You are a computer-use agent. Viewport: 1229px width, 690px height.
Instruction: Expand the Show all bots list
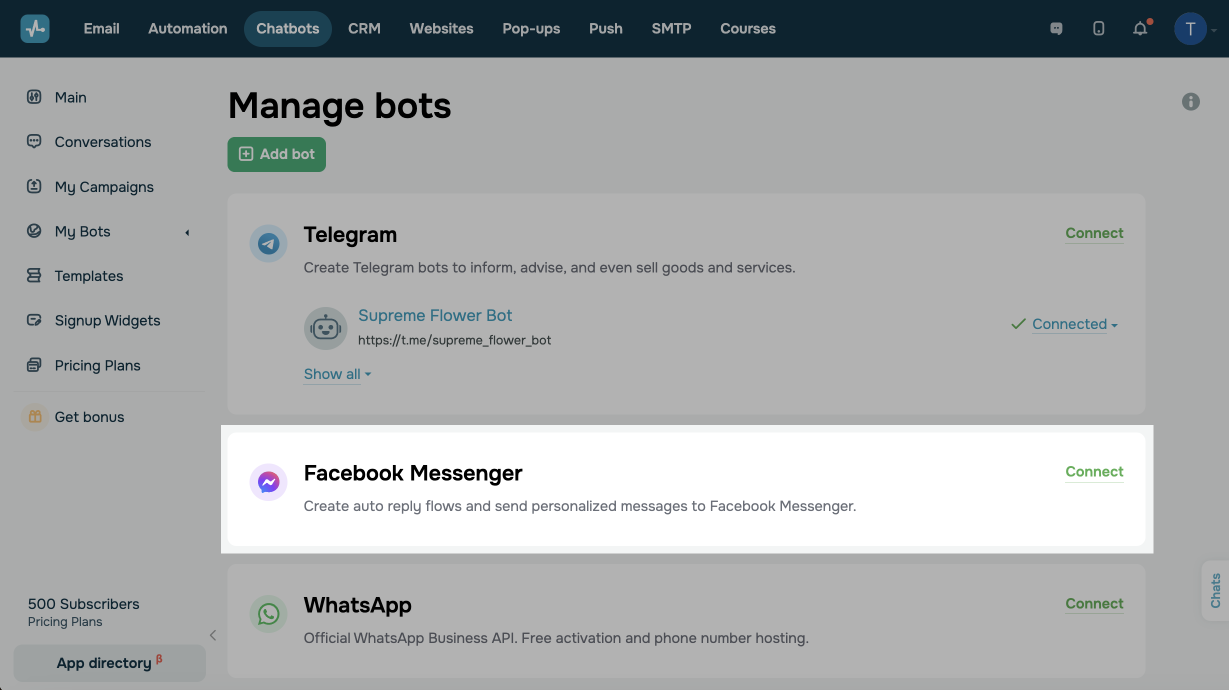(x=338, y=374)
